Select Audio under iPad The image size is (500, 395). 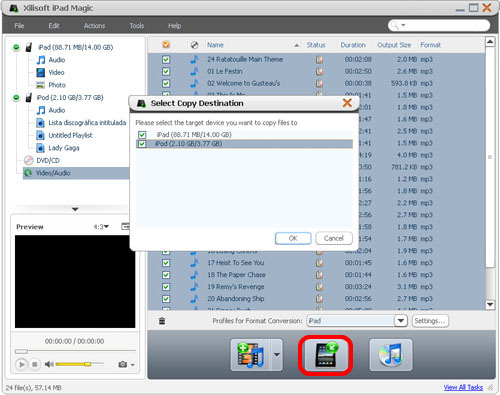click(57, 60)
